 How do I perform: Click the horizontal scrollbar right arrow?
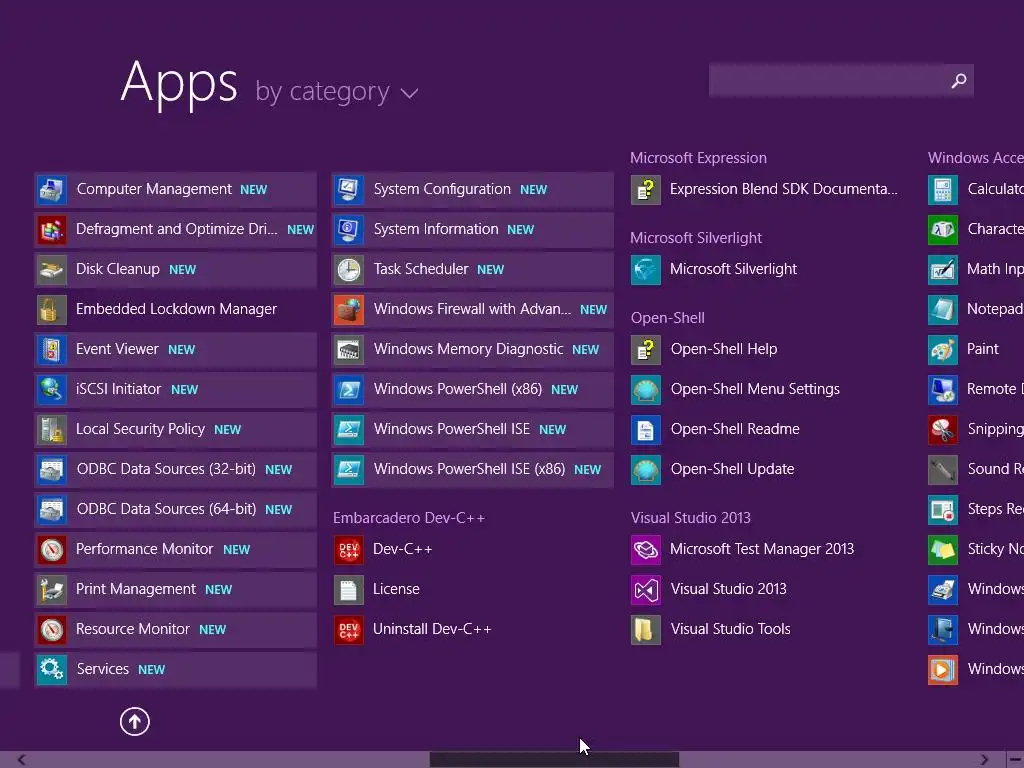(984, 760)
